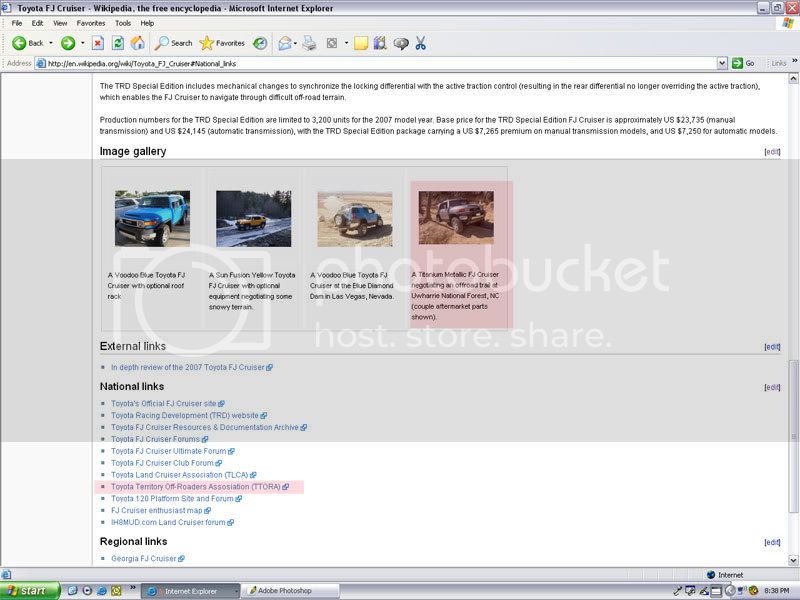
Task: Click the edit link for Image gallery
Action: 772,152
